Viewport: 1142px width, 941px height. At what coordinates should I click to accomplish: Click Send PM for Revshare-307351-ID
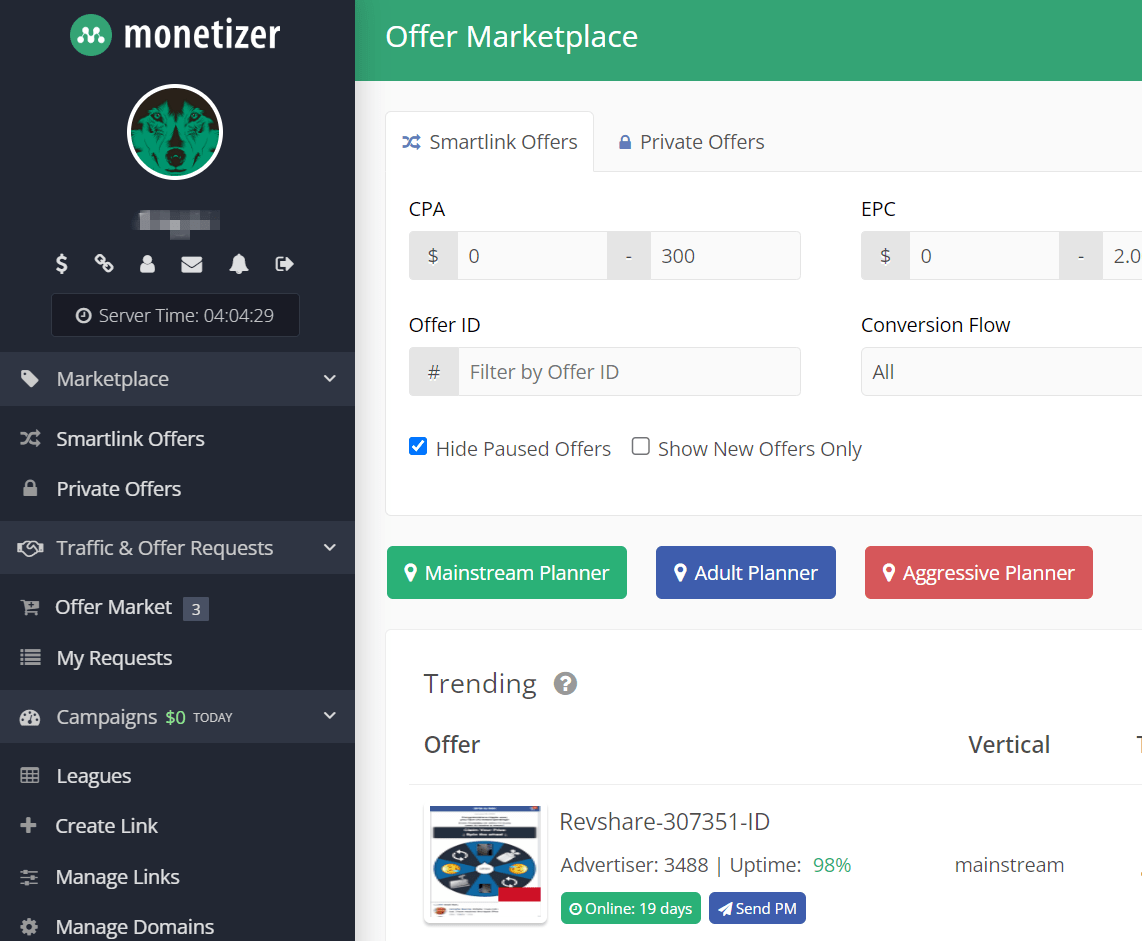(x=757, y=908)
